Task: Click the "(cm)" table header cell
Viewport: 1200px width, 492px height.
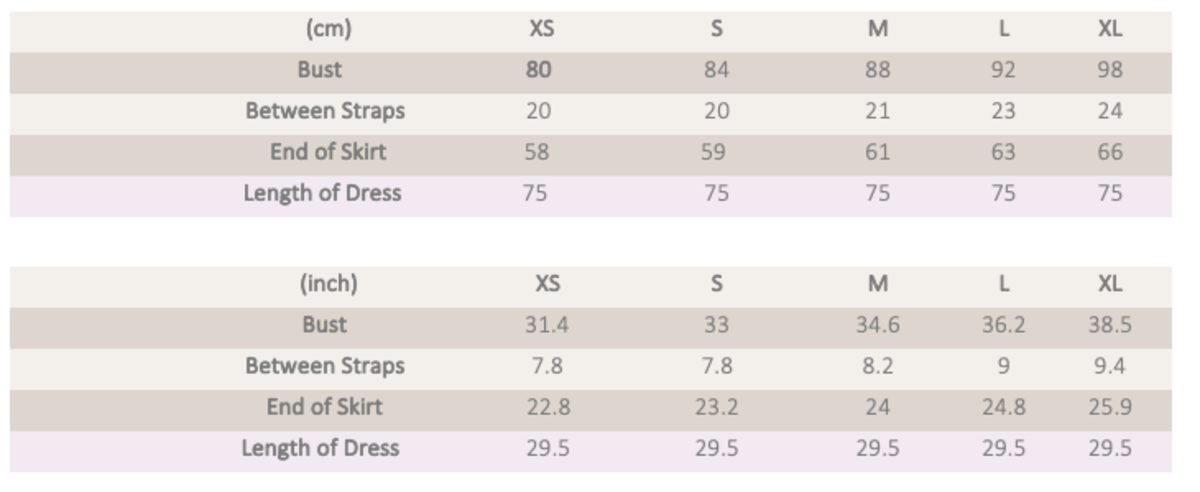Action: (329, 29)
